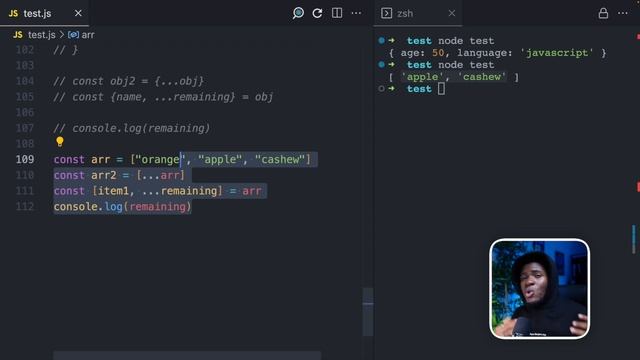Split the editor with the split-editor icon

[337, 13]
